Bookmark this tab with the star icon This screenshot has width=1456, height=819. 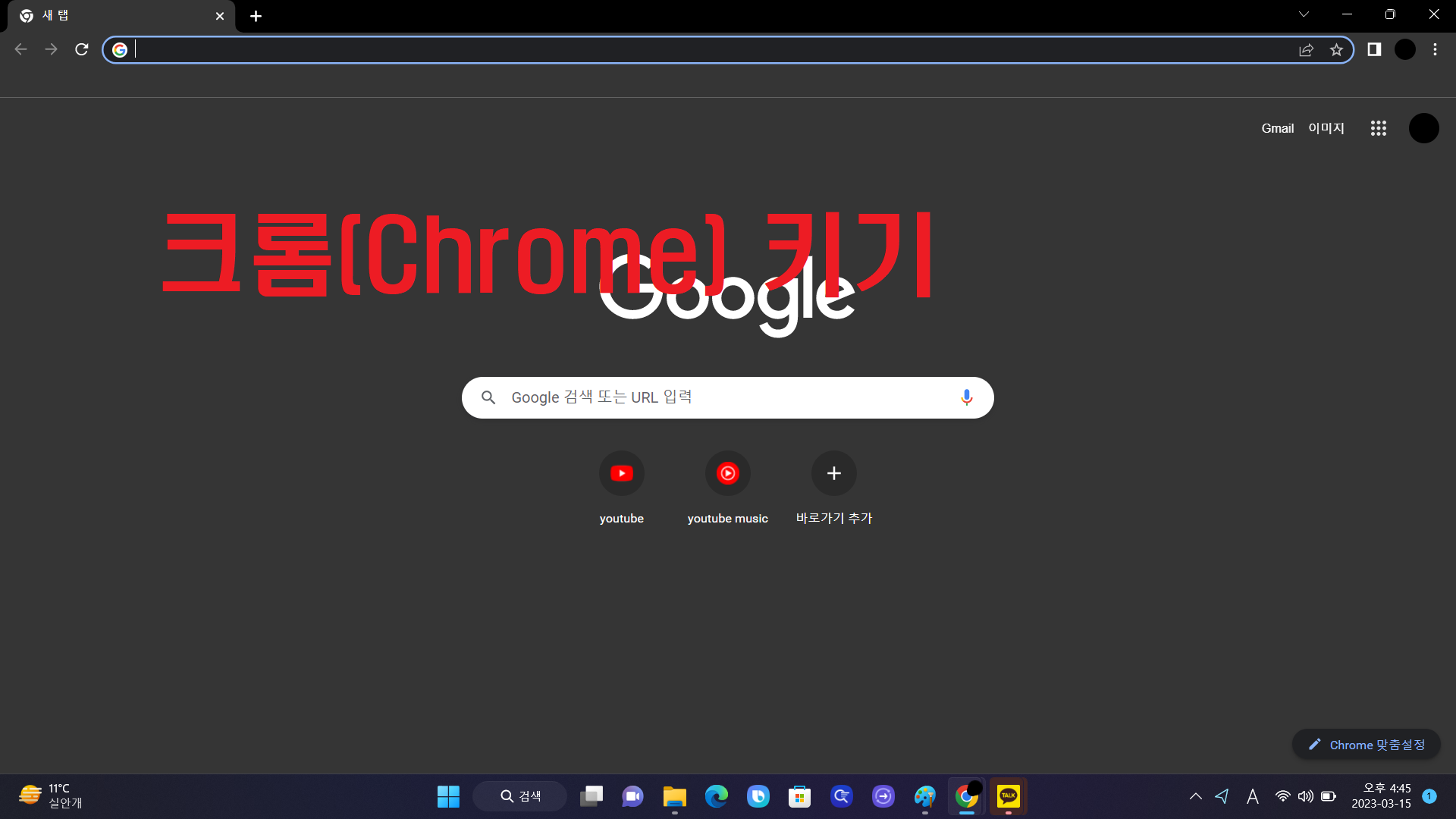click(x=1336, y=50)
